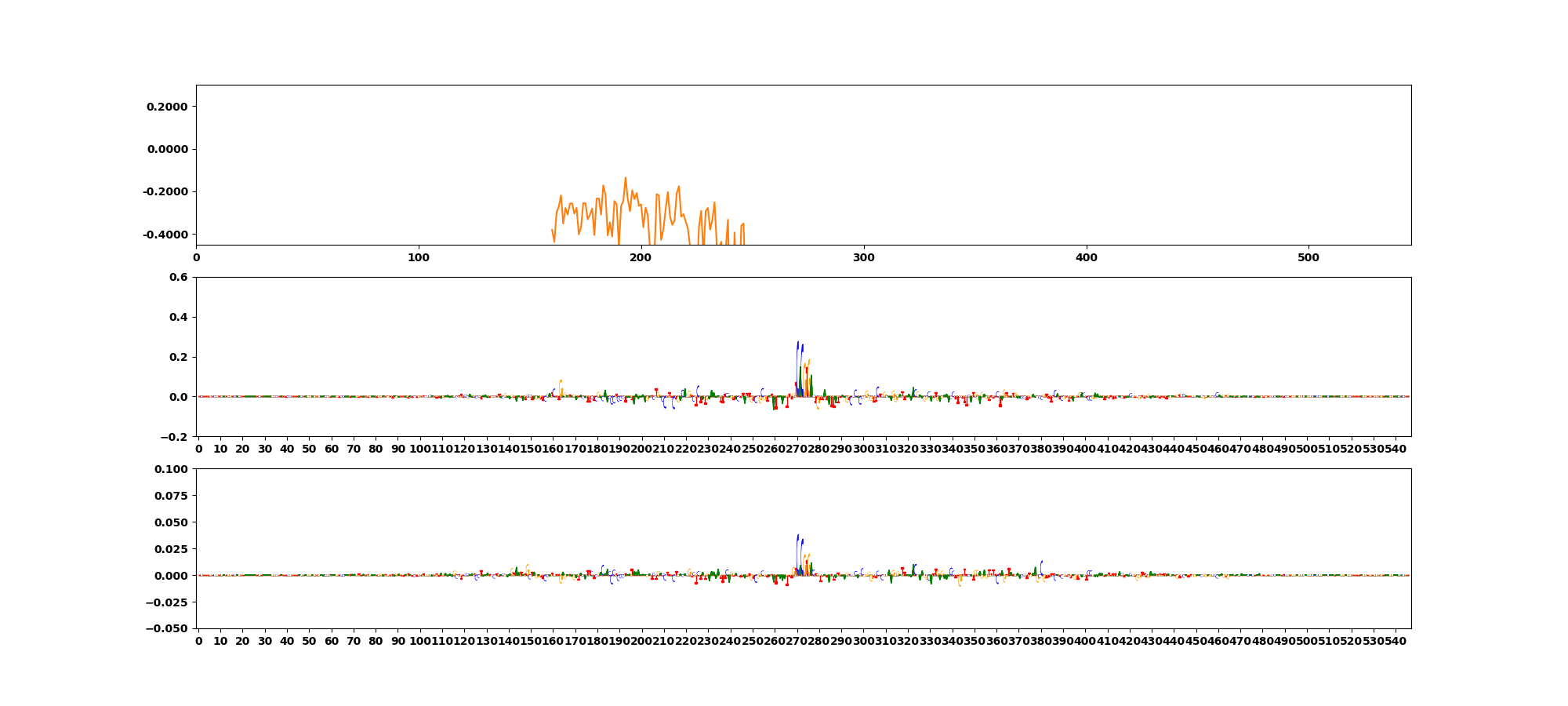Click the -0.4000 y-axis label in top plot
Screen dimensions: 1568x706
click(165, 235)
